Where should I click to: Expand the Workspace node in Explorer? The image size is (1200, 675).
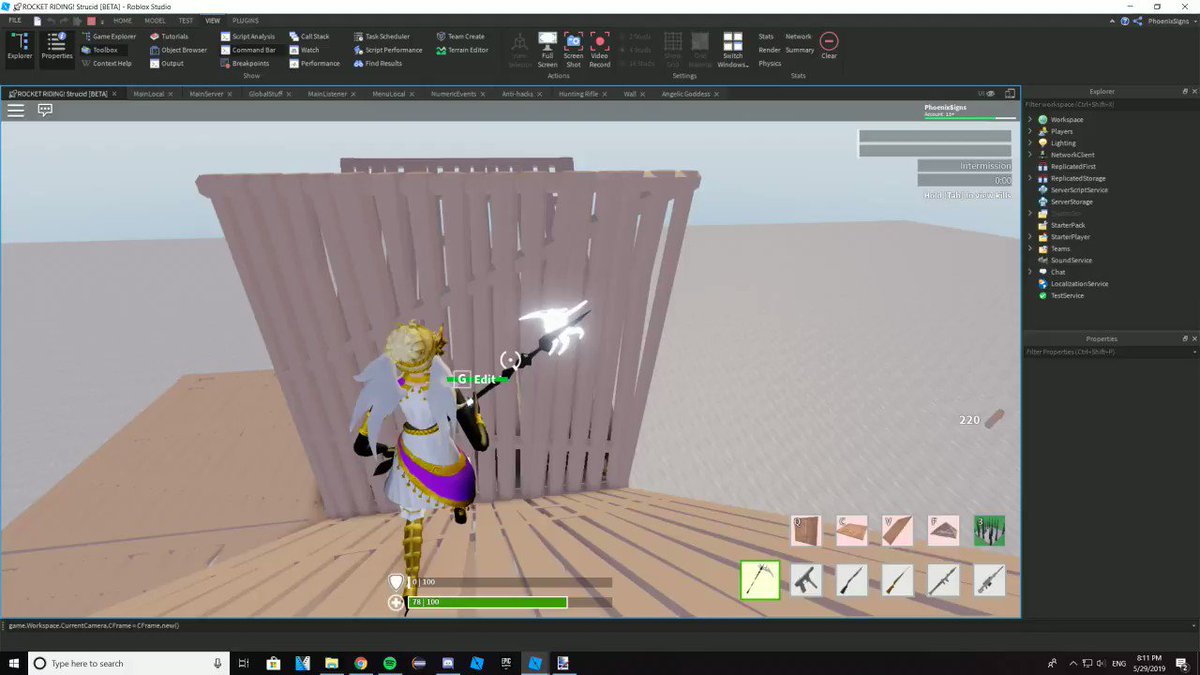pos(1030,119)
